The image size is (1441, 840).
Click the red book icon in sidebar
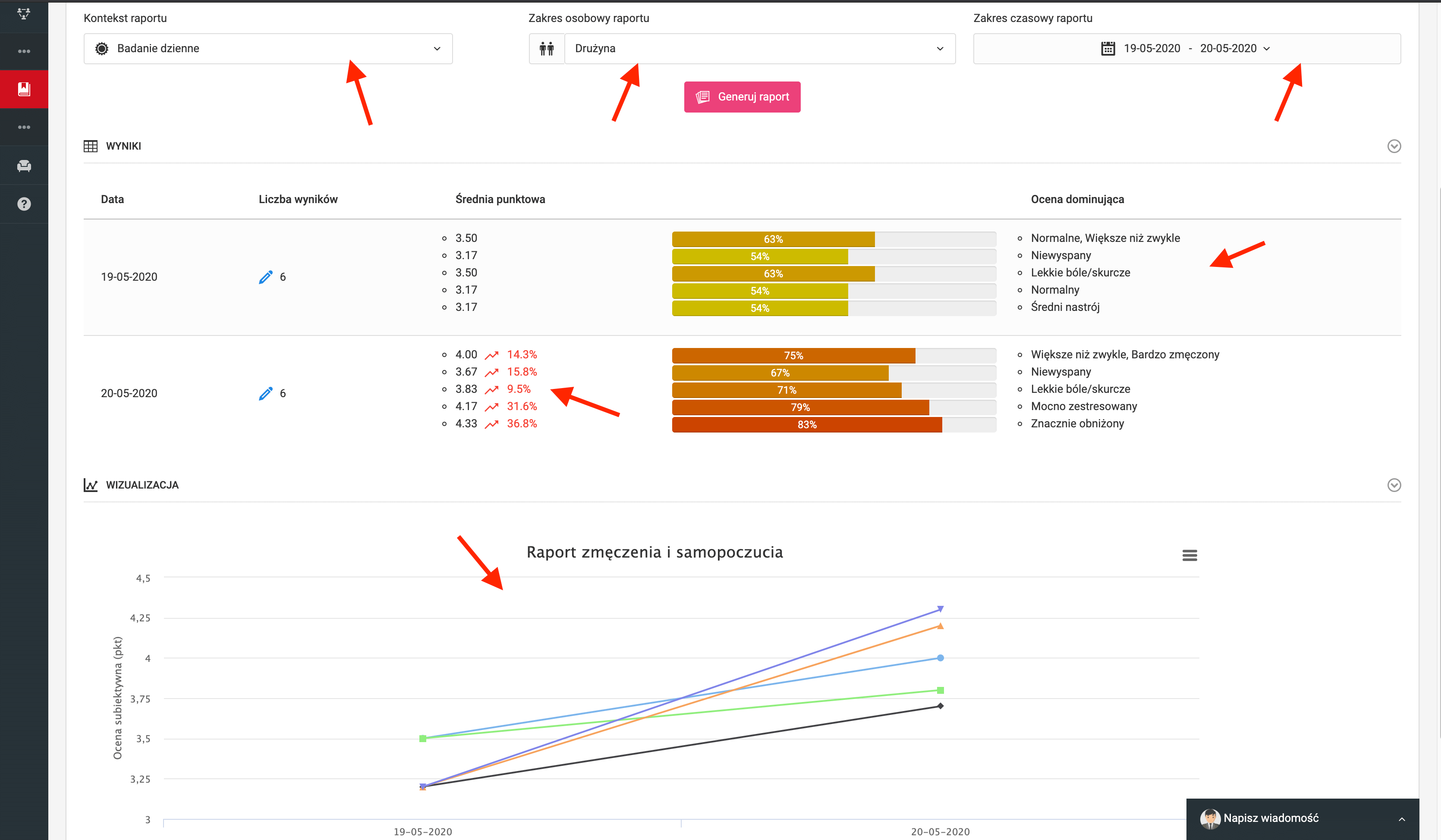24,89
